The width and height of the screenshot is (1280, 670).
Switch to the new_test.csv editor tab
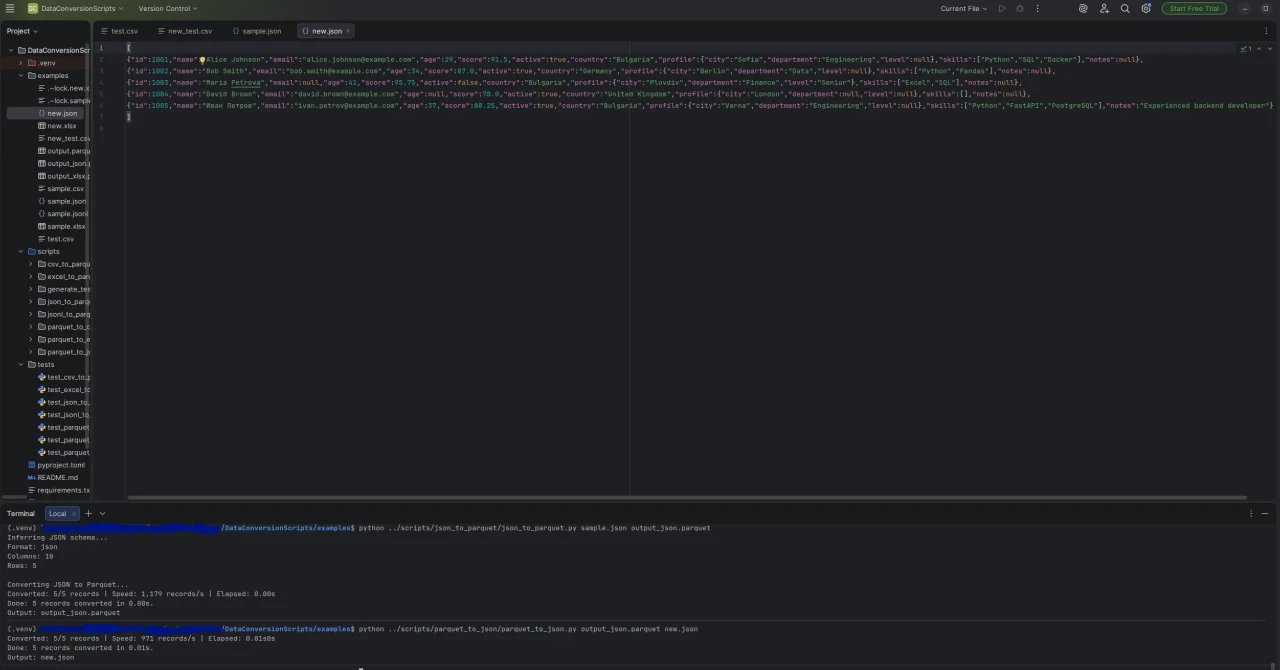click(185, 31)
